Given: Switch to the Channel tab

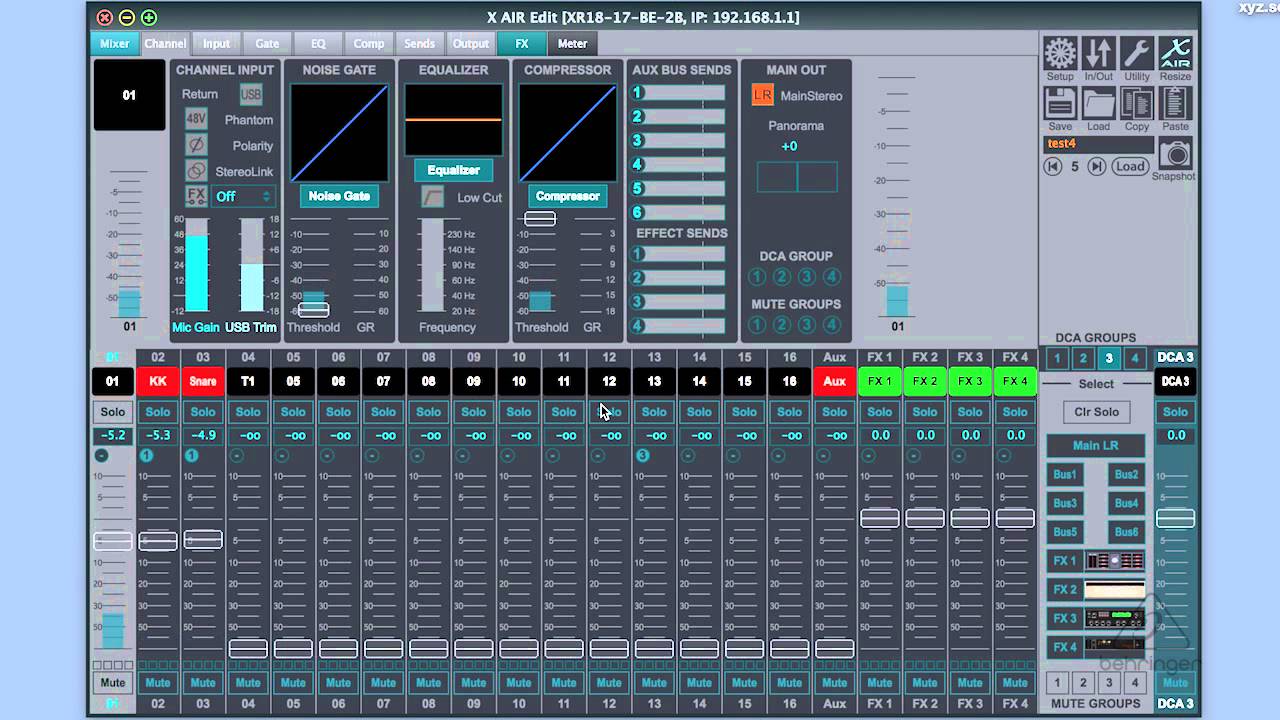Looking at the screenshot, I should coord(165,44).
